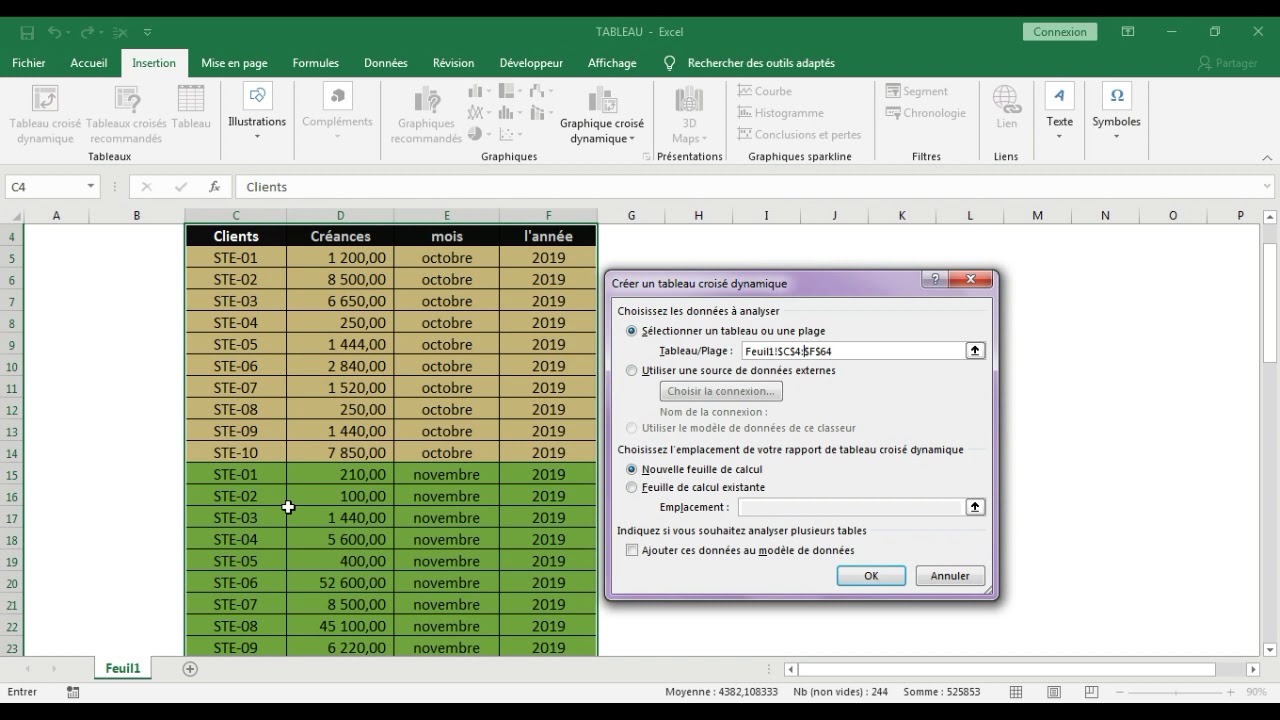Open Quick Access Toolbar customize dropdown
The height and width of the screenshot is (720, 1280).
coord(148,33)
